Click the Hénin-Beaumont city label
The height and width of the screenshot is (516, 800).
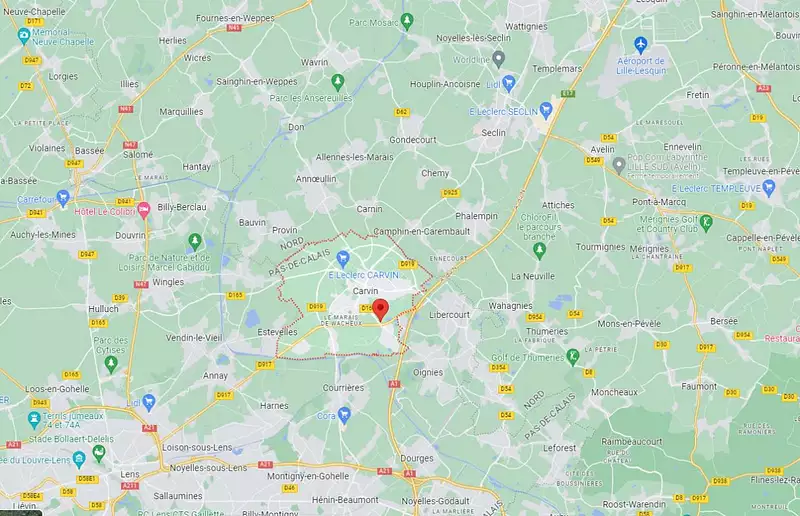click(x=345, y=500)
